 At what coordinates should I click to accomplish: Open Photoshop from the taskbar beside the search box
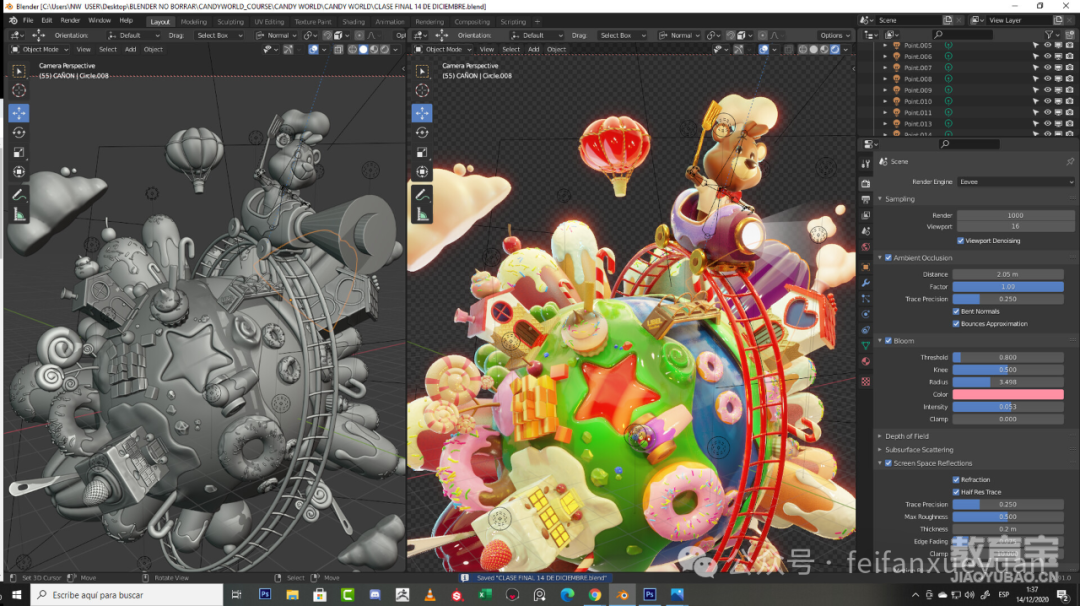(264, 594)
